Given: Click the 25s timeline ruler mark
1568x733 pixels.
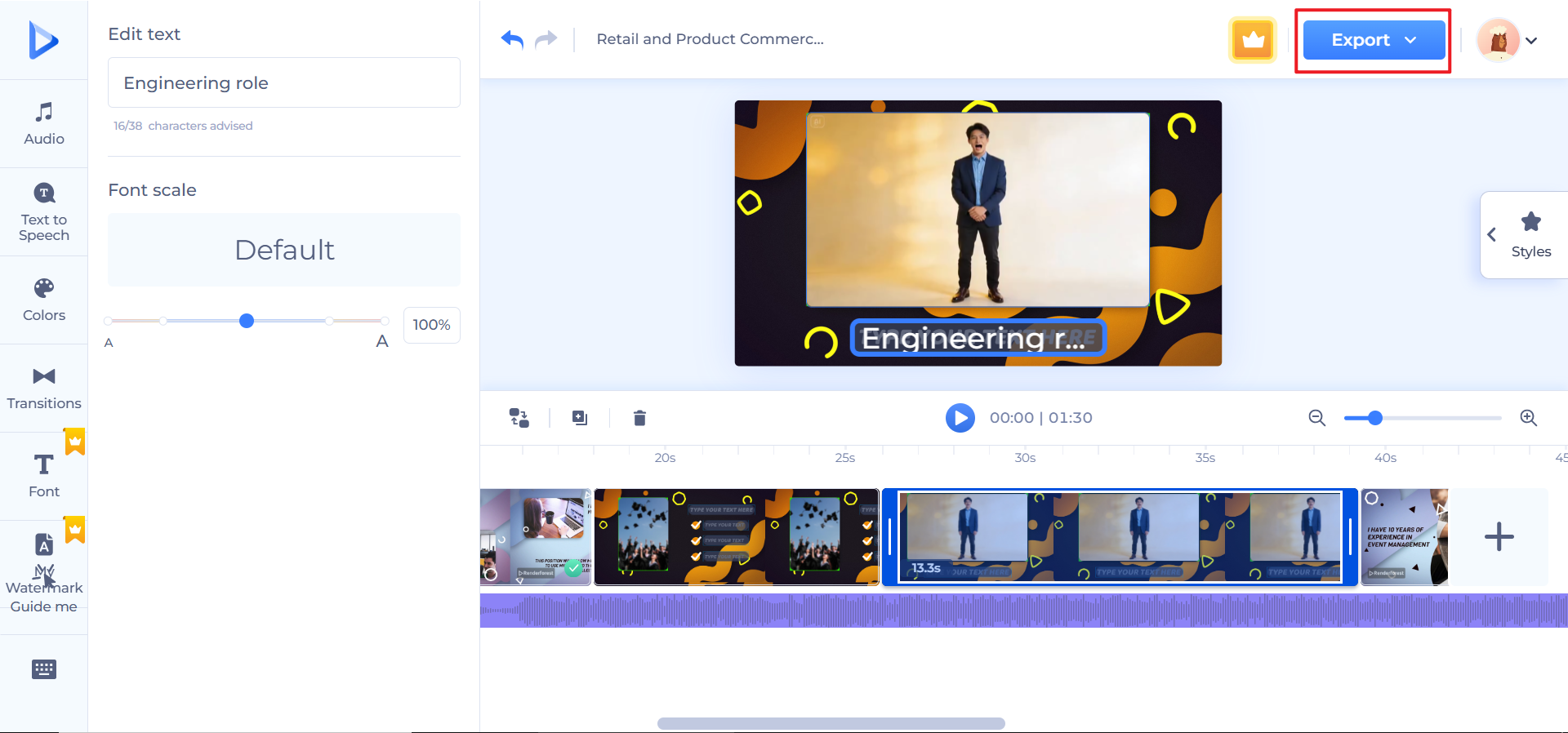Looking at the screenshot, I should 845,458.
